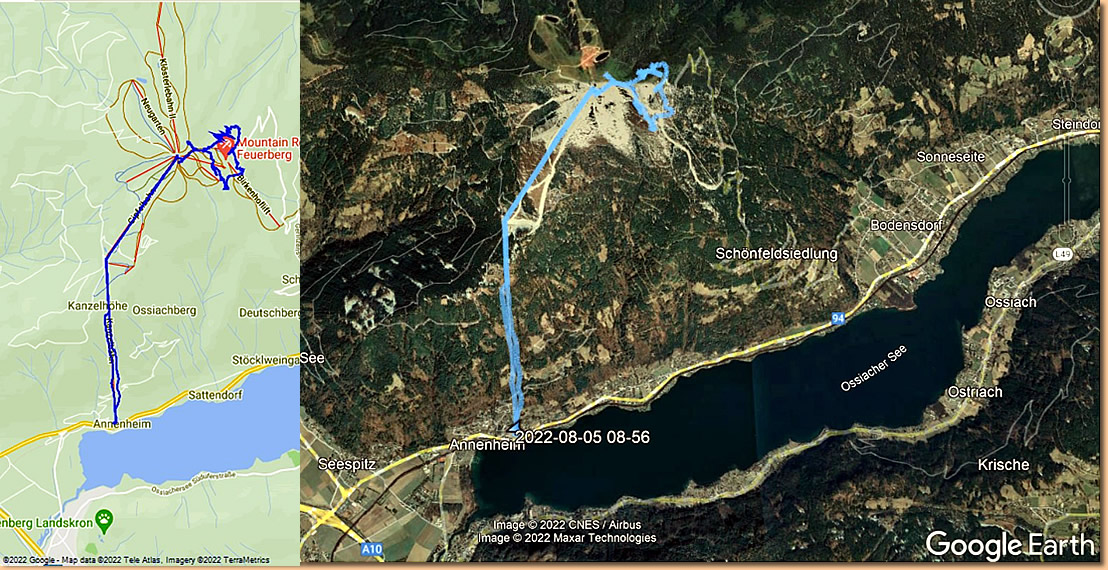Click the faint move joystick ring control
Screen dimensions: 1108x570
click(1066, 48)
